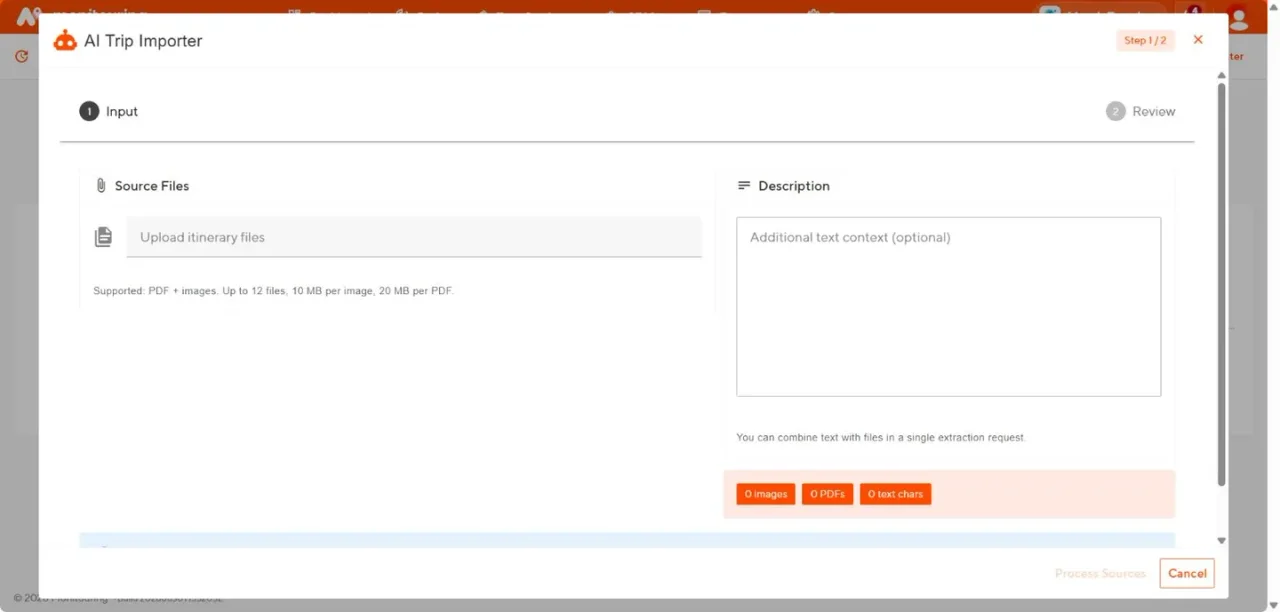Click the Source Files heading

pos(152,186)
